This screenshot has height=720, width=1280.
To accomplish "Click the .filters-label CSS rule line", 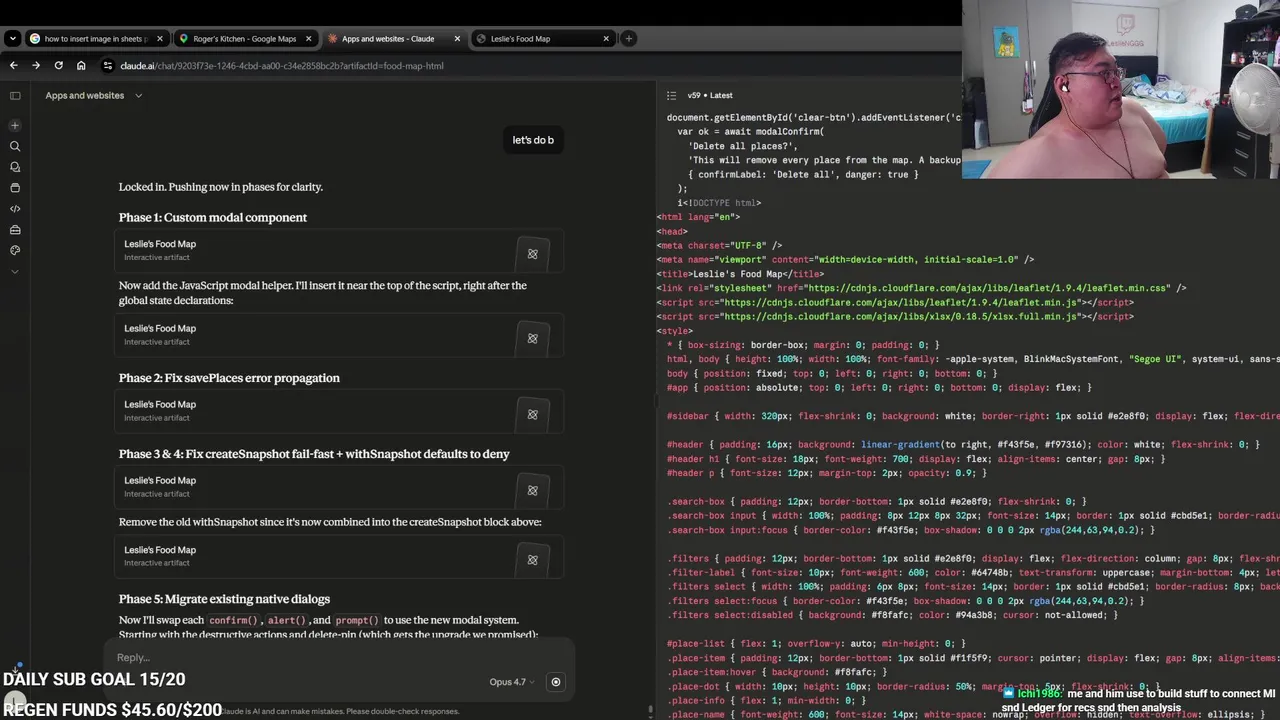I will (973, 573).
